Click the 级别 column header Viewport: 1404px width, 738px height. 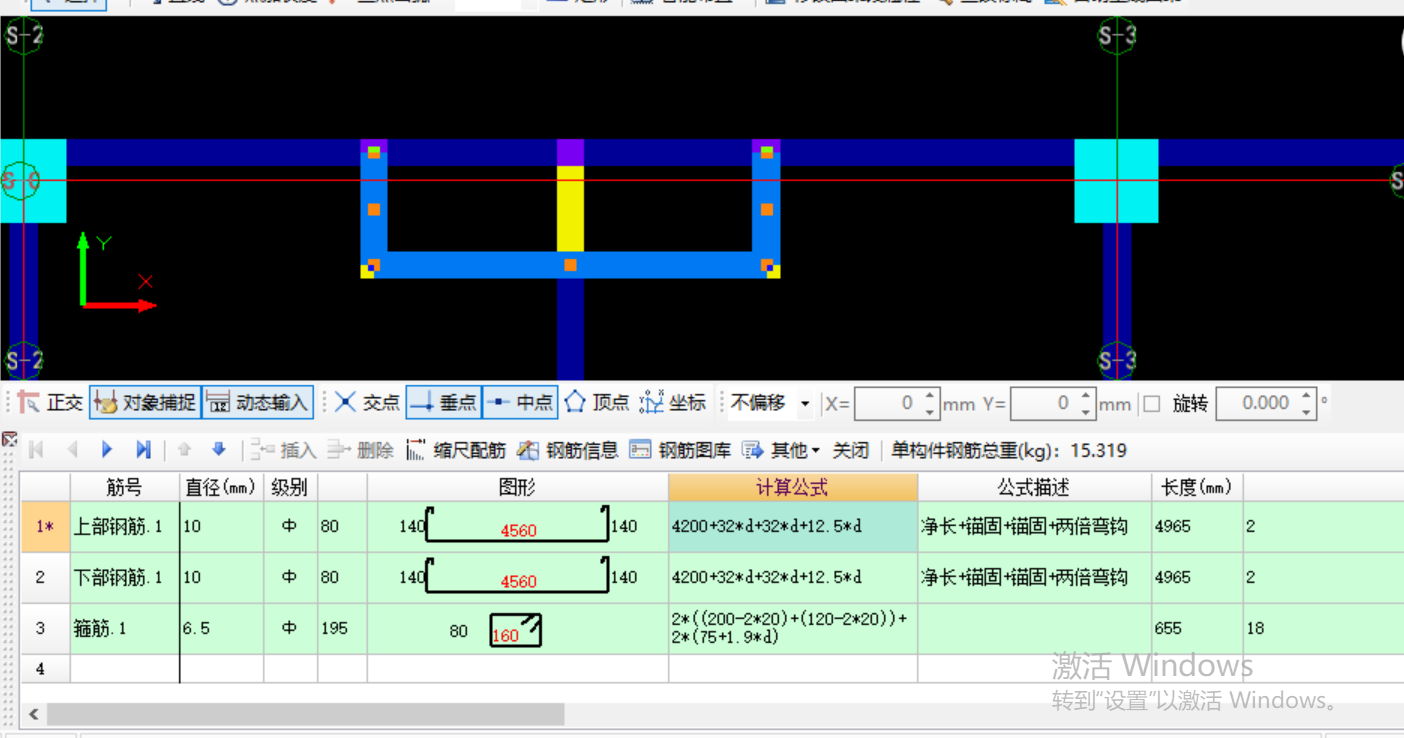[291, 487]
